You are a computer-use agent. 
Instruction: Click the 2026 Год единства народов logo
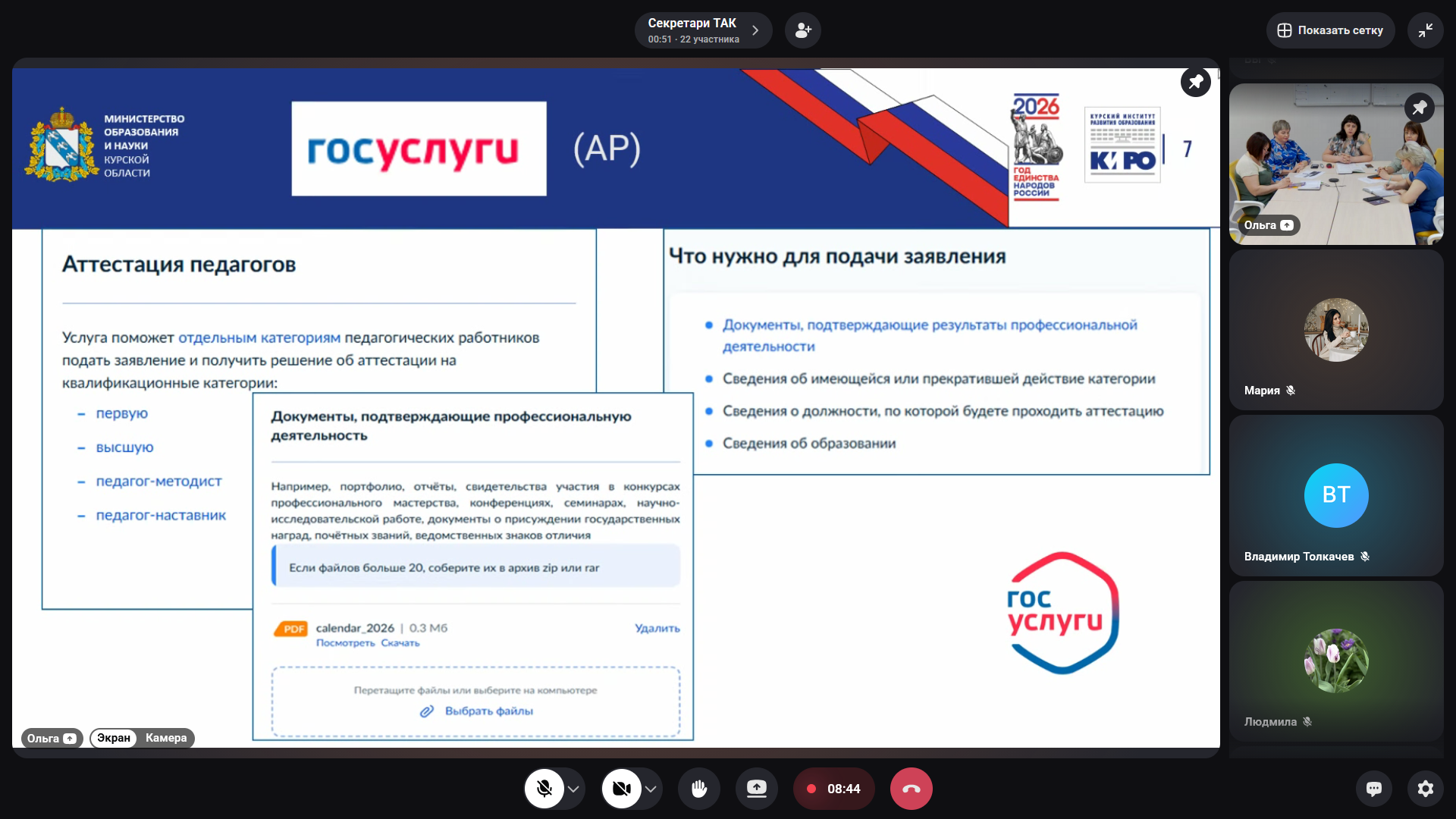point(1036,146)
